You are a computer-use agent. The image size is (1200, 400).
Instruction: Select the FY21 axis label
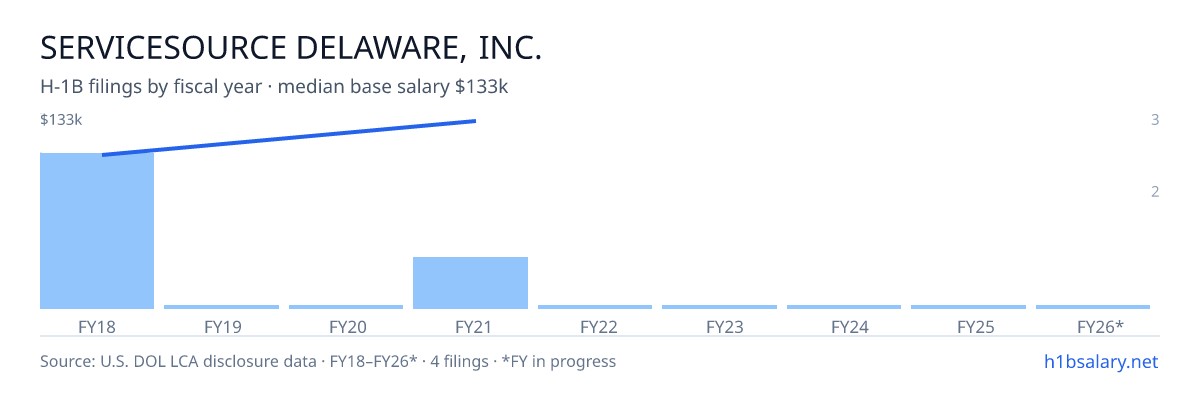[470, 326]
